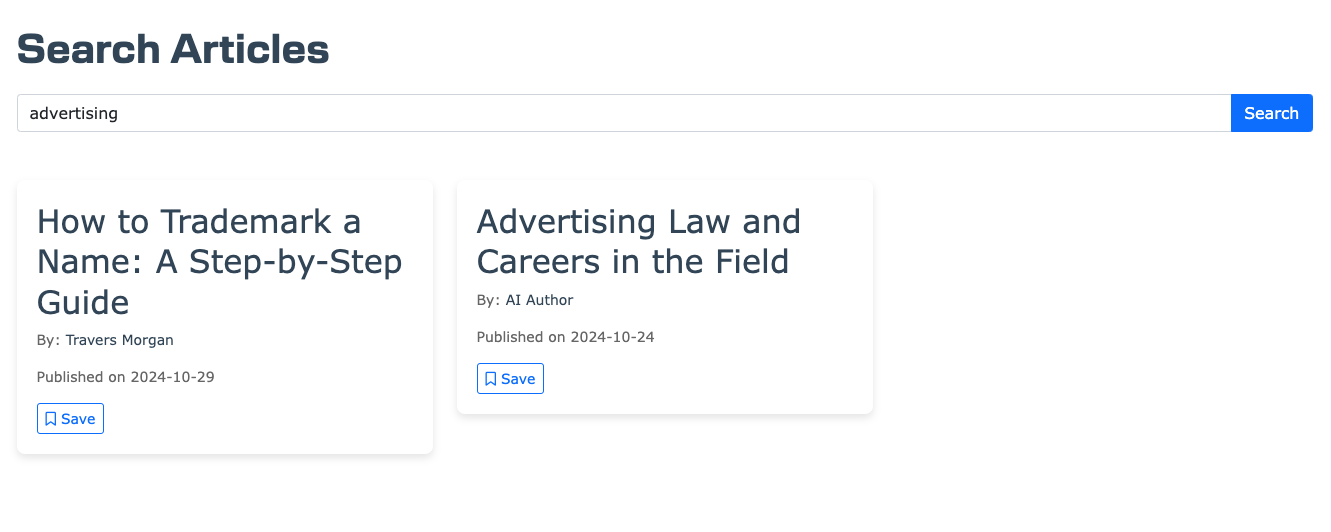This screenshot has width=1331, height=532.
Task: Click the Published on 2024-10-24 date text
Action: click(x=566, y=337)
